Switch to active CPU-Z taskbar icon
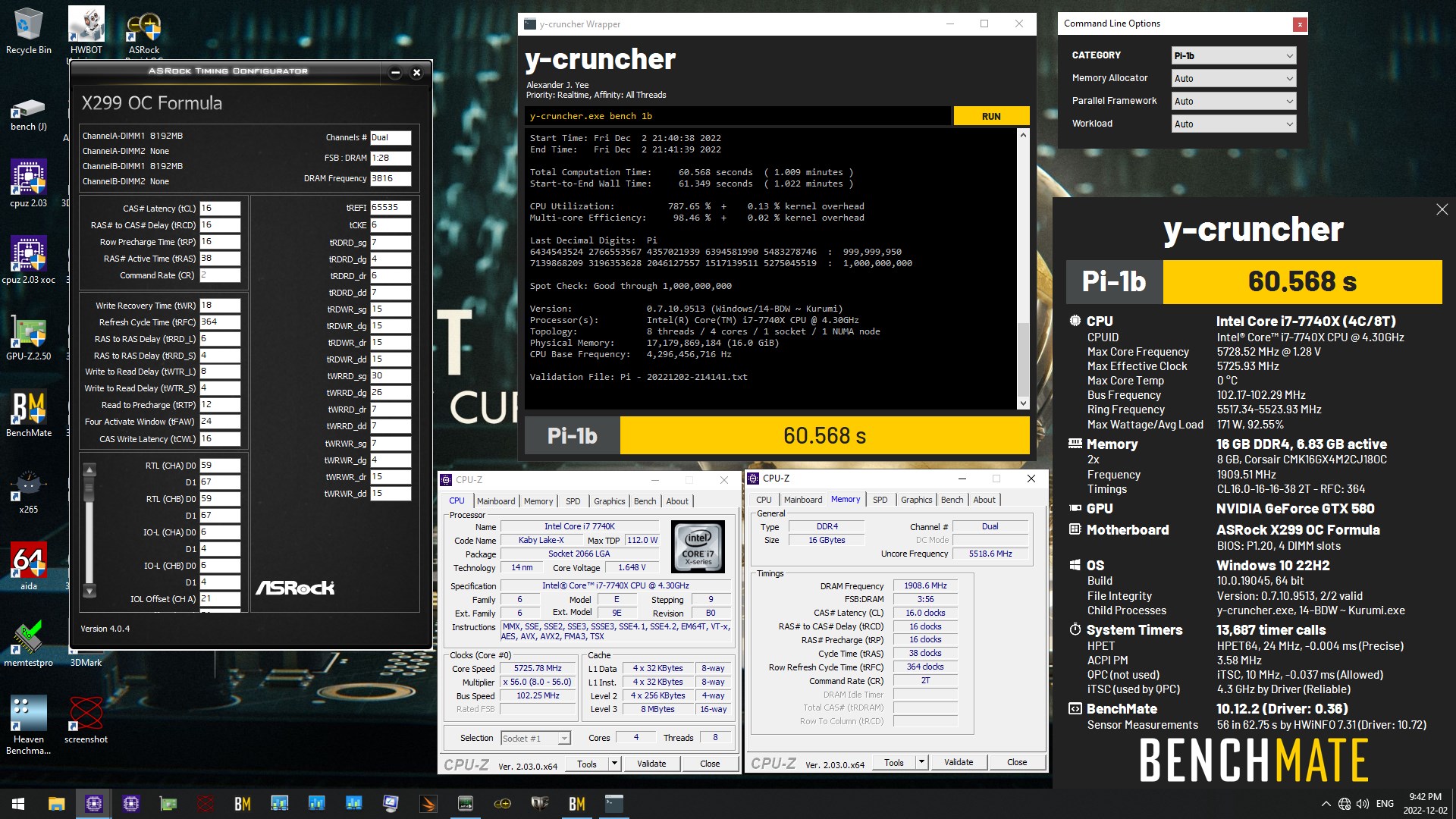This screenshot has width=1456, height=819. [94, 804]
